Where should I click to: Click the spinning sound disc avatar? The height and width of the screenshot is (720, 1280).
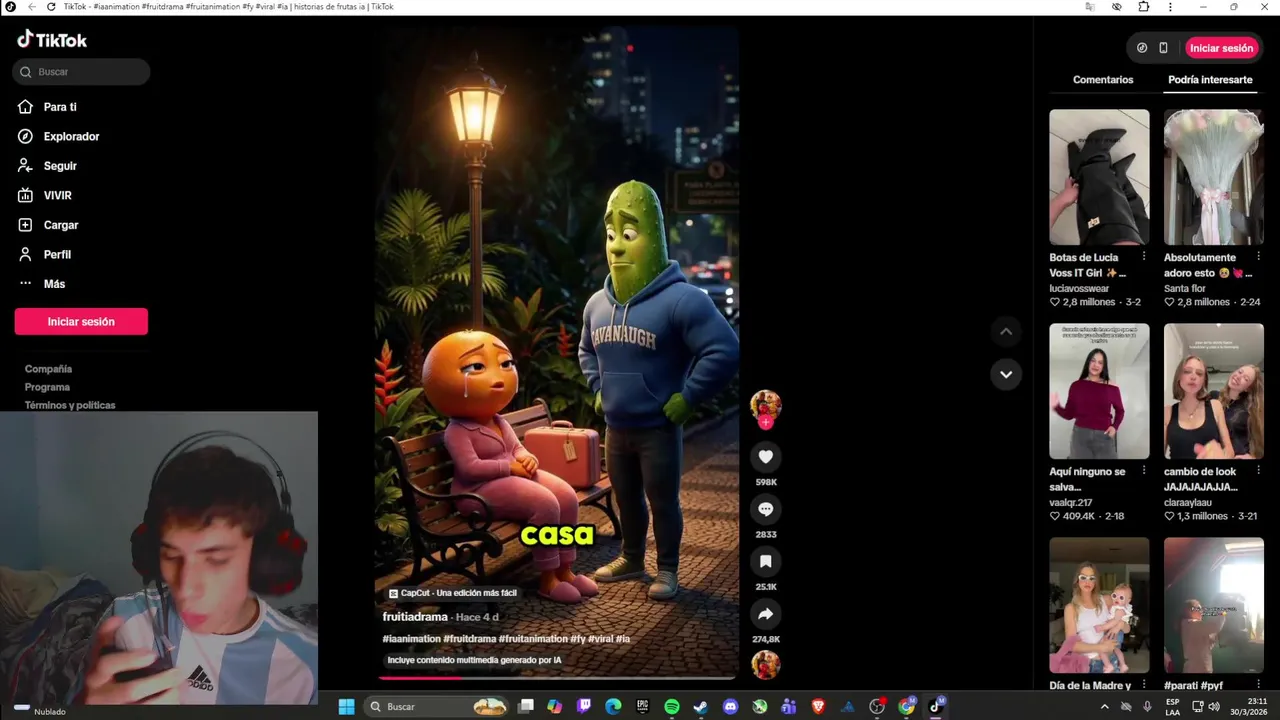point(766,665)
